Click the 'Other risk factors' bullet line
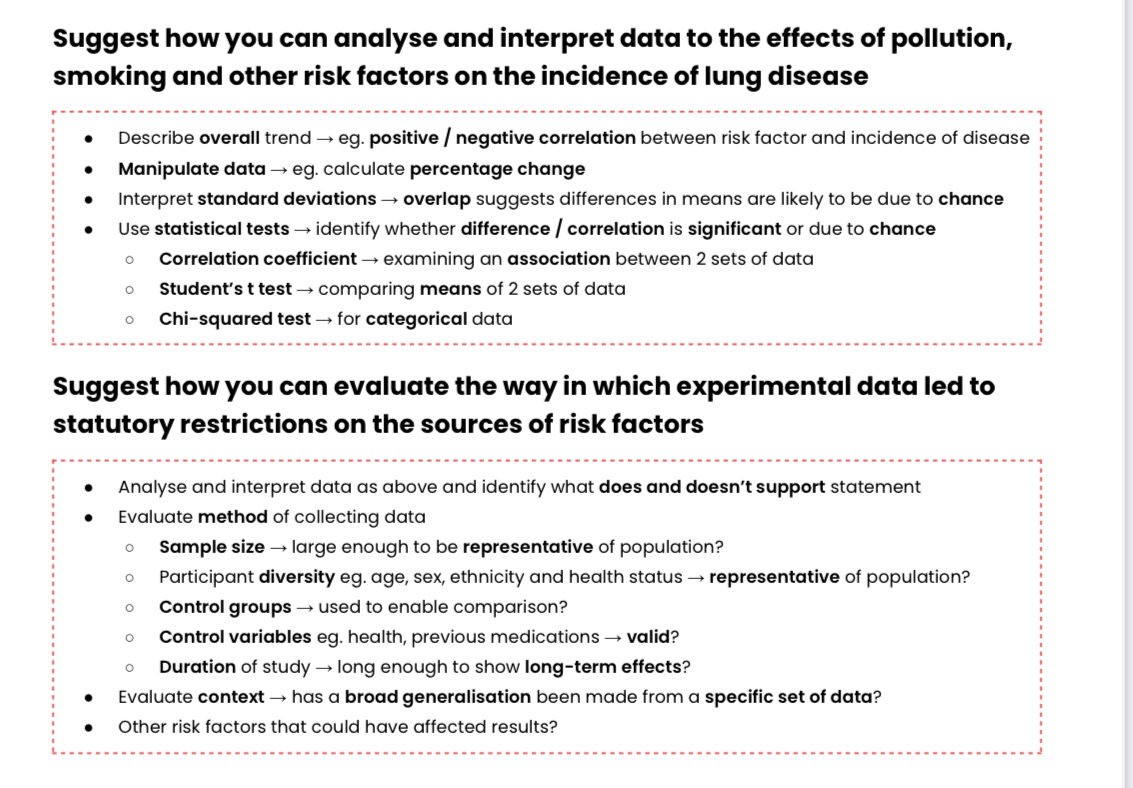Image resolution: width=1133 pixels, height=788 pixels. coord(337,727)
